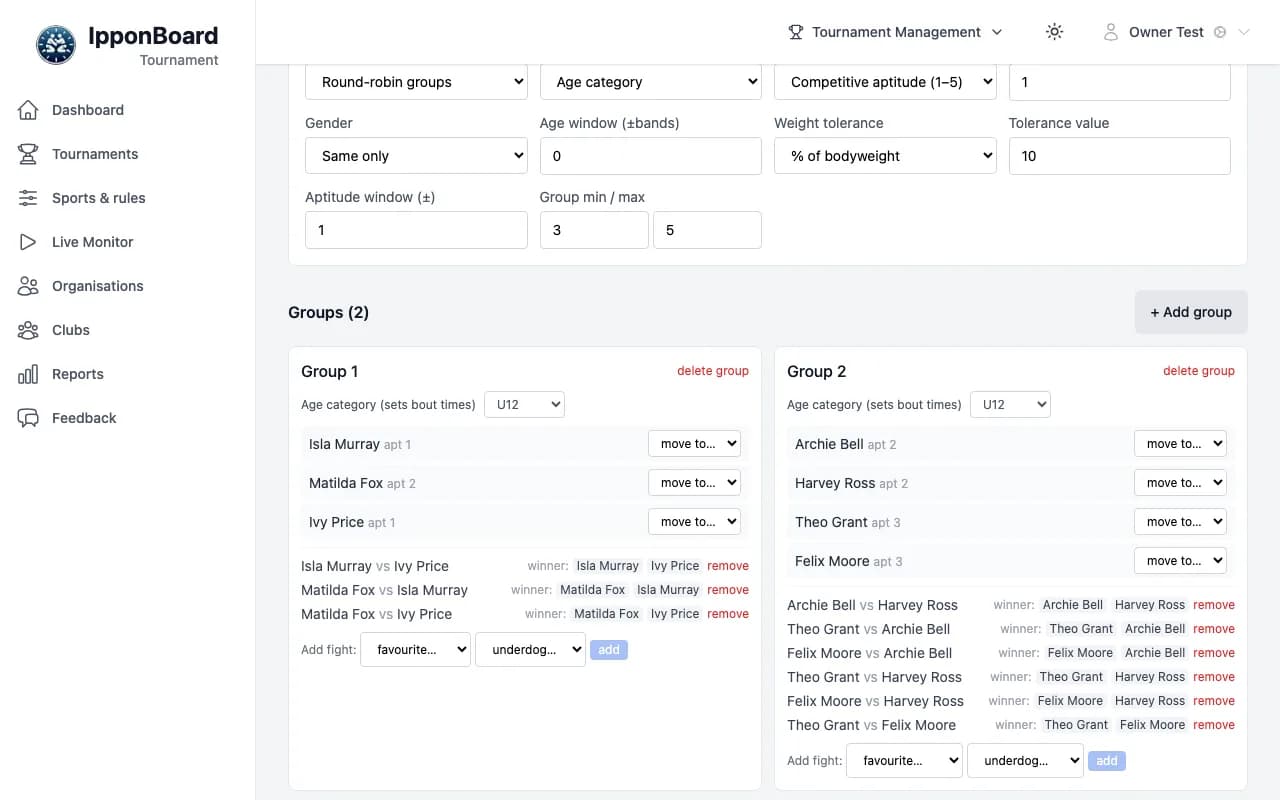Set Felix Moore as winner vs Harvey Ross
This screenshot has height=800, width=1280.
click(1070, 701)
